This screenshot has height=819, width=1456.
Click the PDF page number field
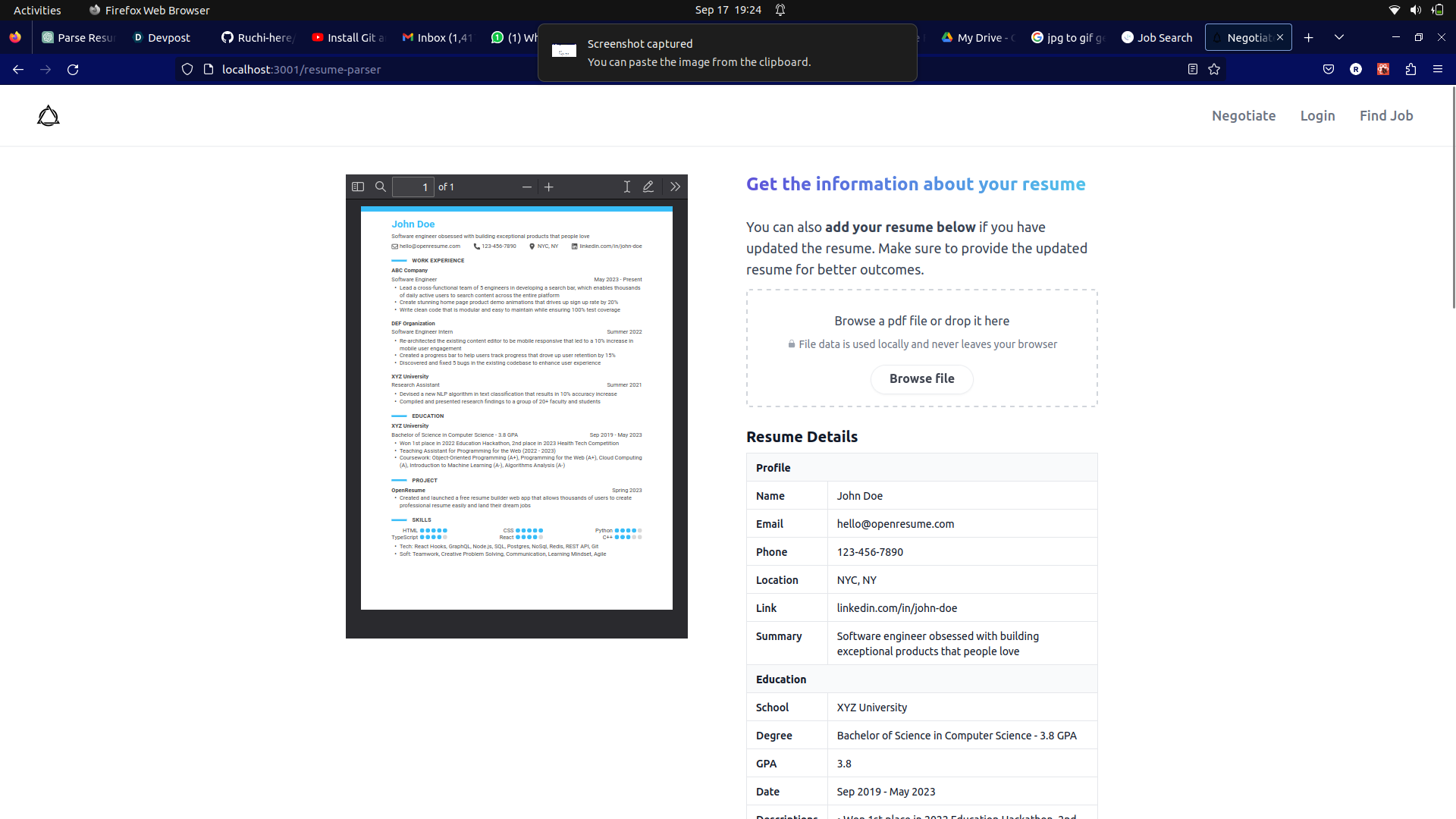coord(413,187)
